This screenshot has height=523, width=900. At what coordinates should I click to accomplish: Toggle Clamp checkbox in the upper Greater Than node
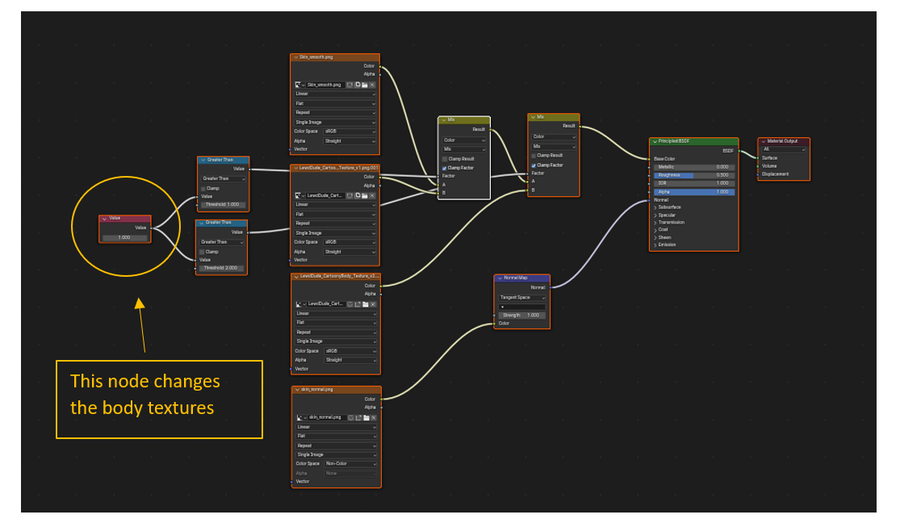tap(204, 188)
